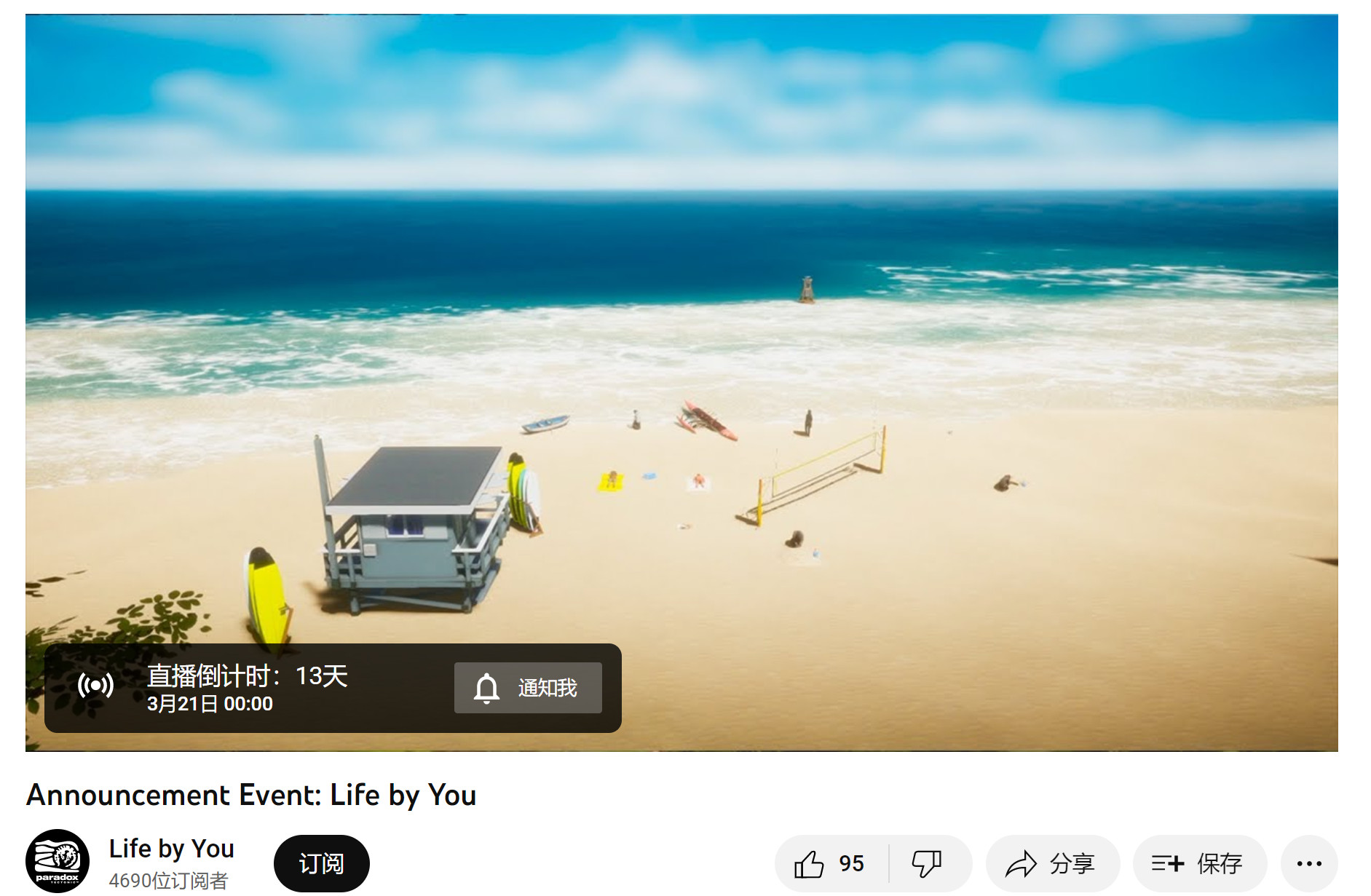Click the thumbs-down dislike icon

pyautogui.click(x=926, y=864)
